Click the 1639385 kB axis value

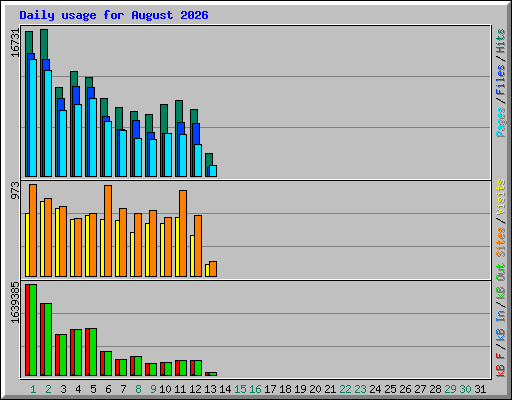pos(15,303)
